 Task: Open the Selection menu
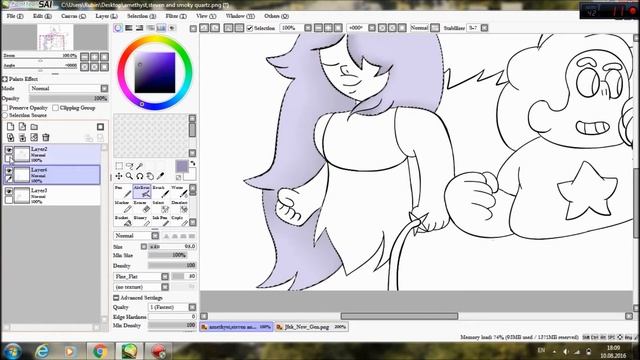141,16
